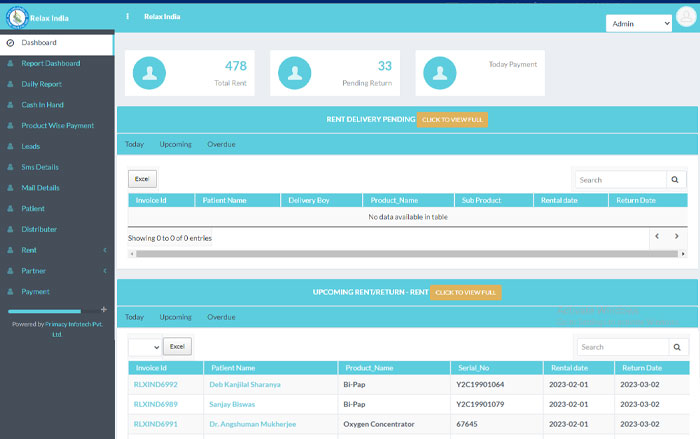Select Overdue tab in Rent Delivery Pending
Screen dimensions: 700x439
coord(221,144)
